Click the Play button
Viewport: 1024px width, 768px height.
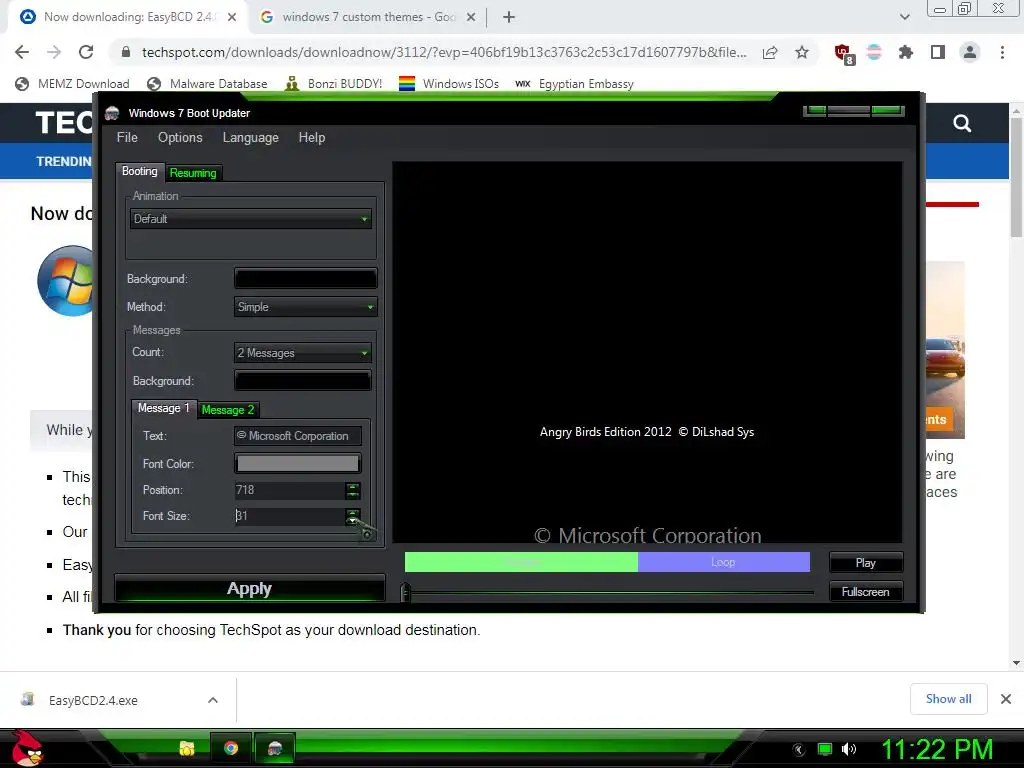tap(866, 562)
